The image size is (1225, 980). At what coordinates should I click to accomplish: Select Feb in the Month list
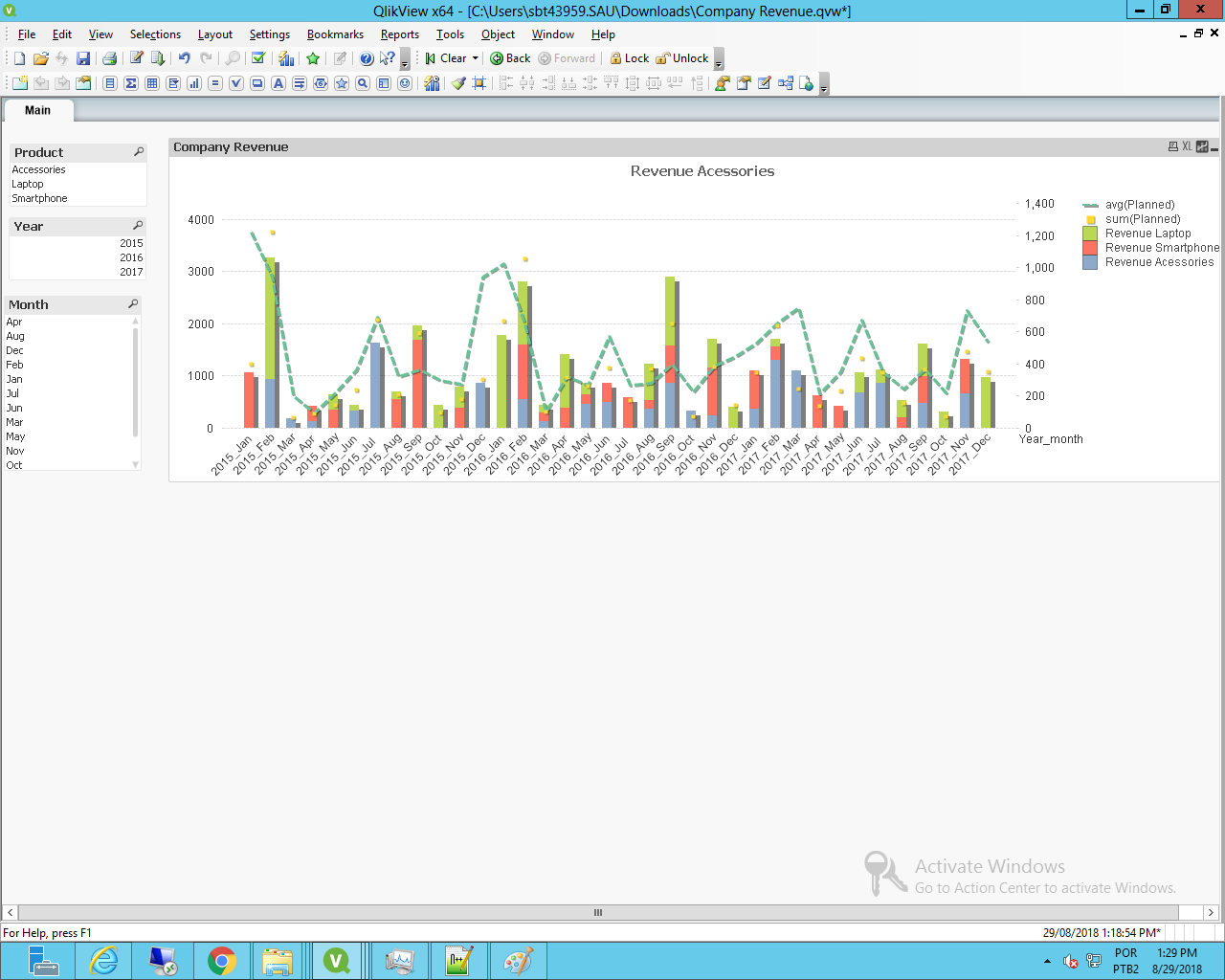(69, 365)
